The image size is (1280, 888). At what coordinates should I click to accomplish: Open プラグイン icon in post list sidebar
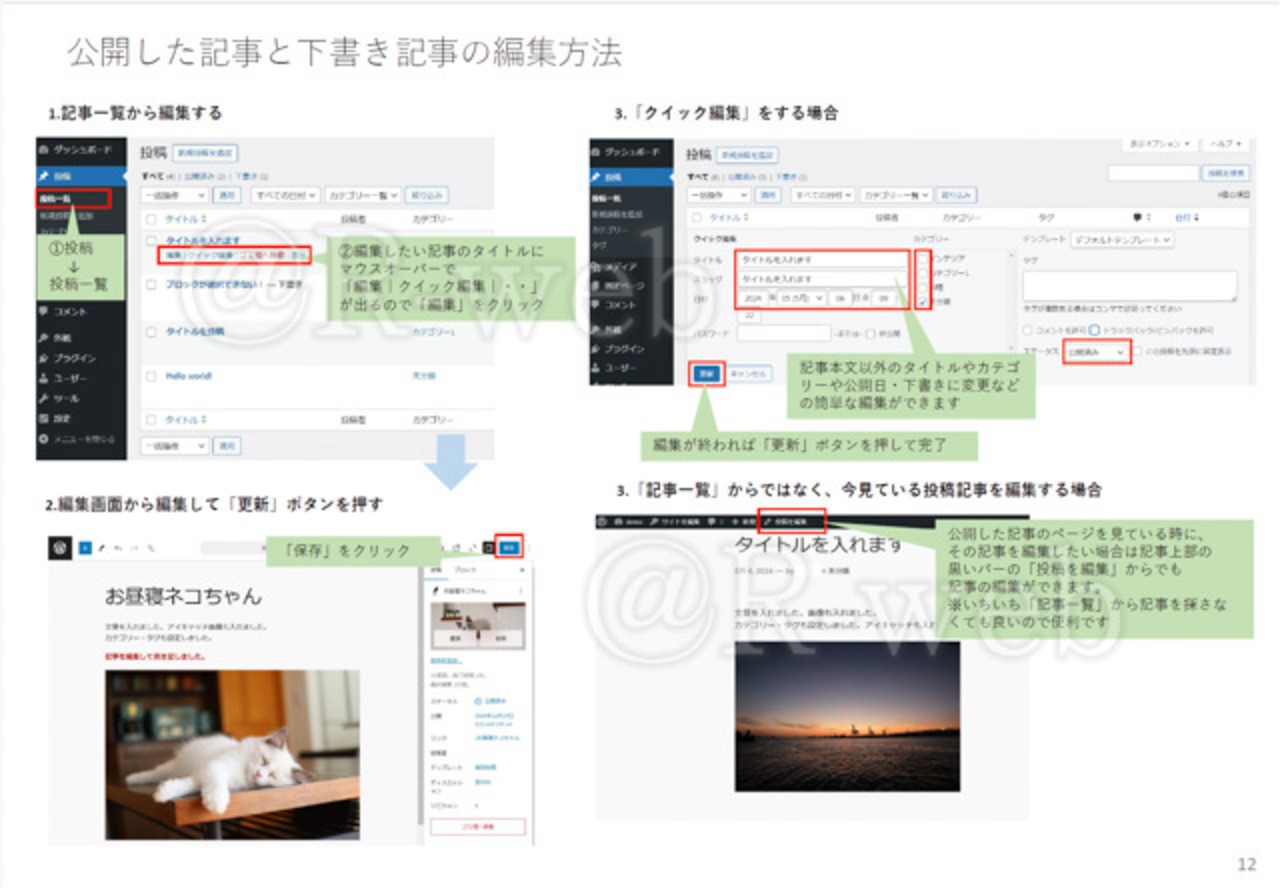44,358
